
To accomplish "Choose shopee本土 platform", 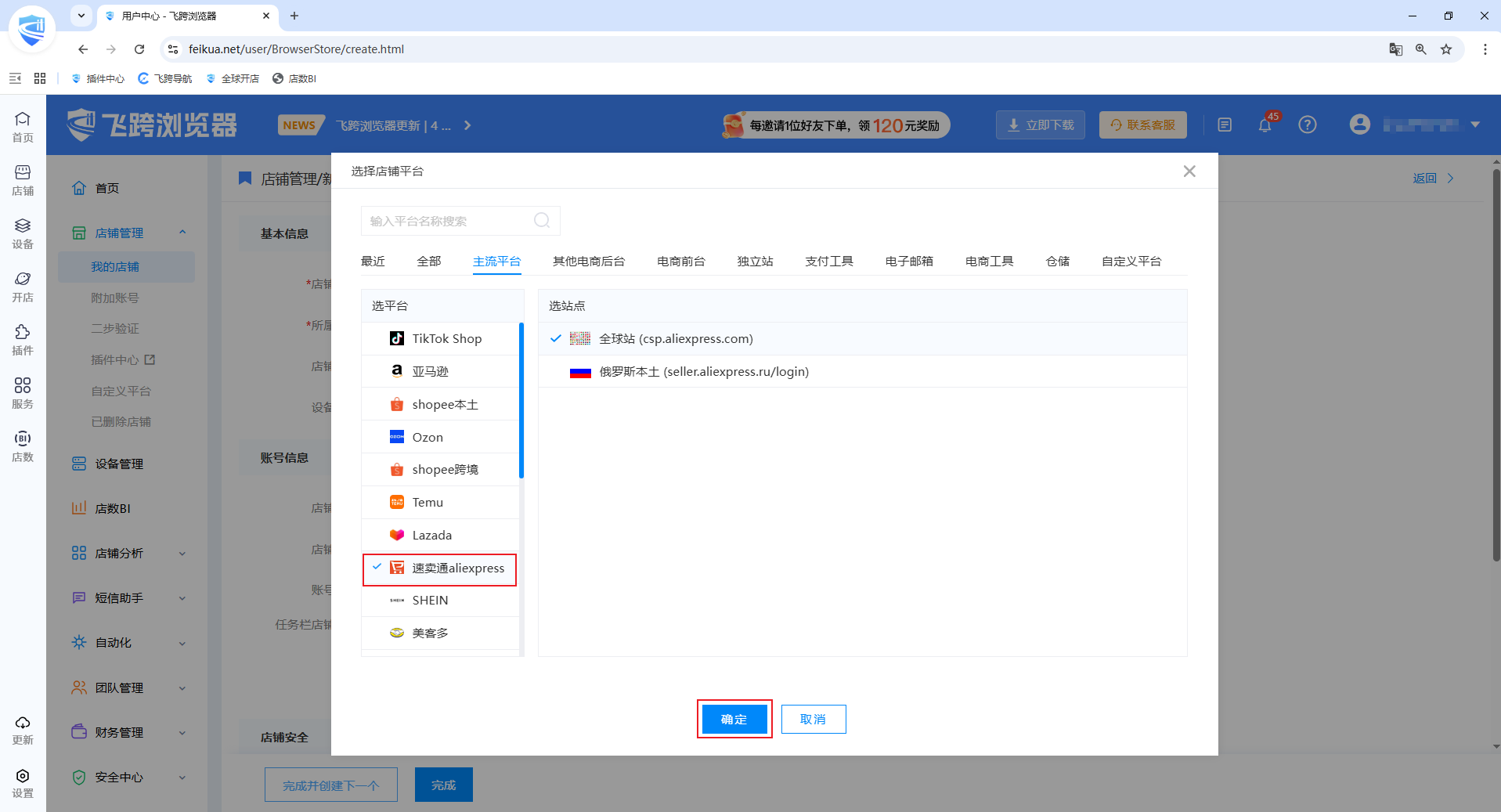I will tap(440, 404).
